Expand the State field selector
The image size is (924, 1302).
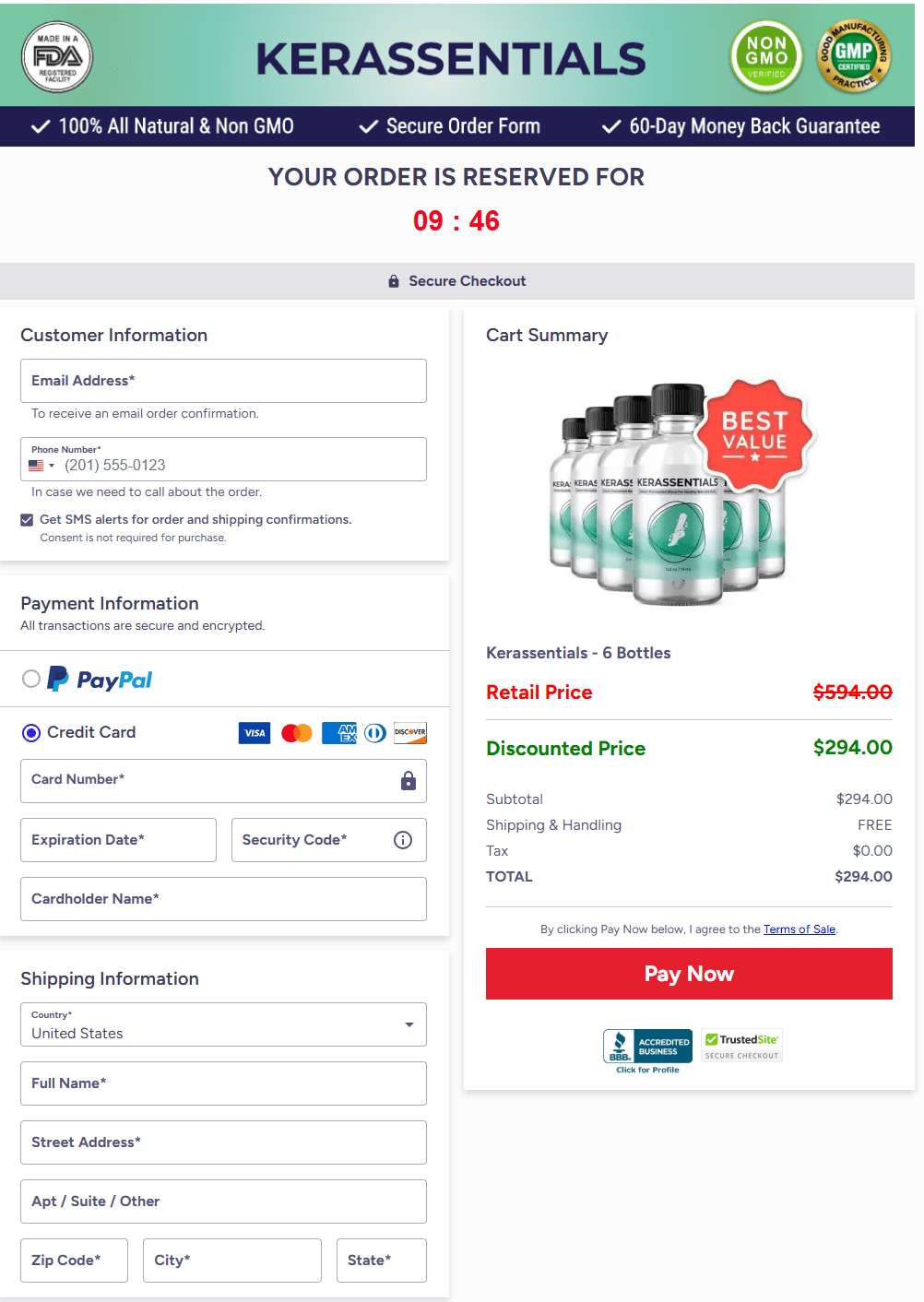tap(381, 1260)
